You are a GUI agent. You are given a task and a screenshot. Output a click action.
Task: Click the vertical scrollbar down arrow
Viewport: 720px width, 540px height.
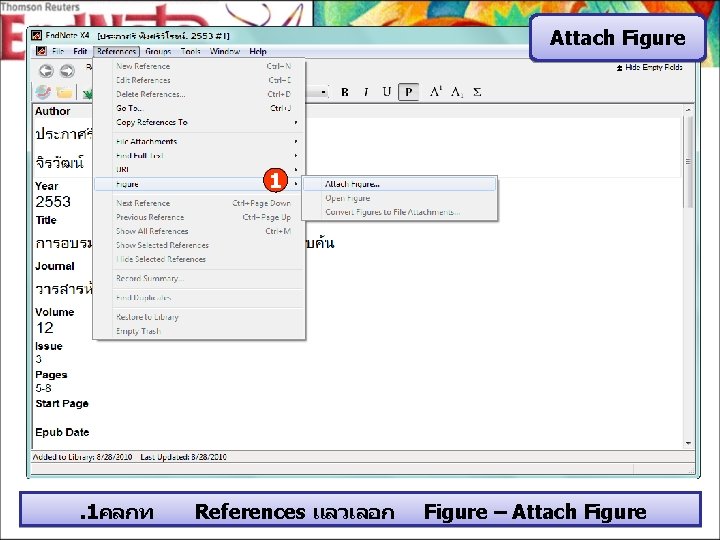(688, 443)
